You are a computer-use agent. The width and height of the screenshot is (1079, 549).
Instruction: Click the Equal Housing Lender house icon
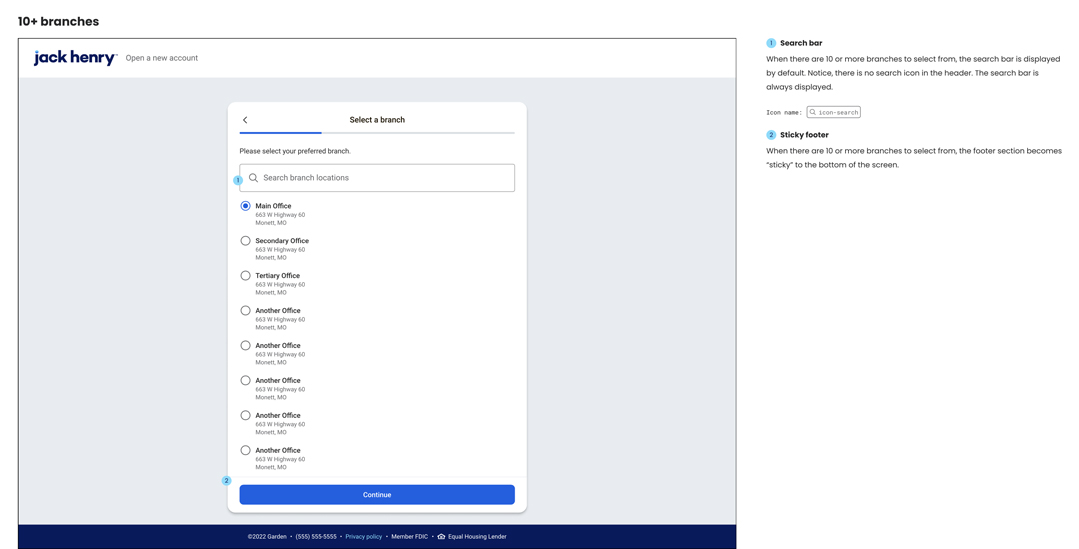click(441, 537)
